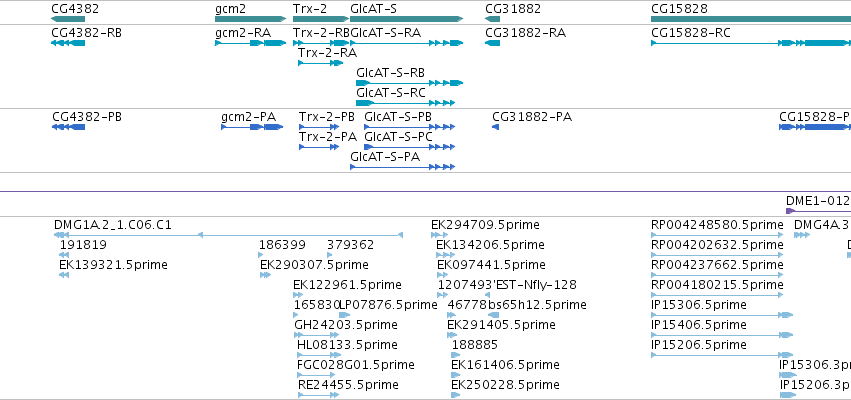Screen dimensions: 851x400
Task: Select the CG4382-RB transcript exon glyph
Action: click(68, 43)
